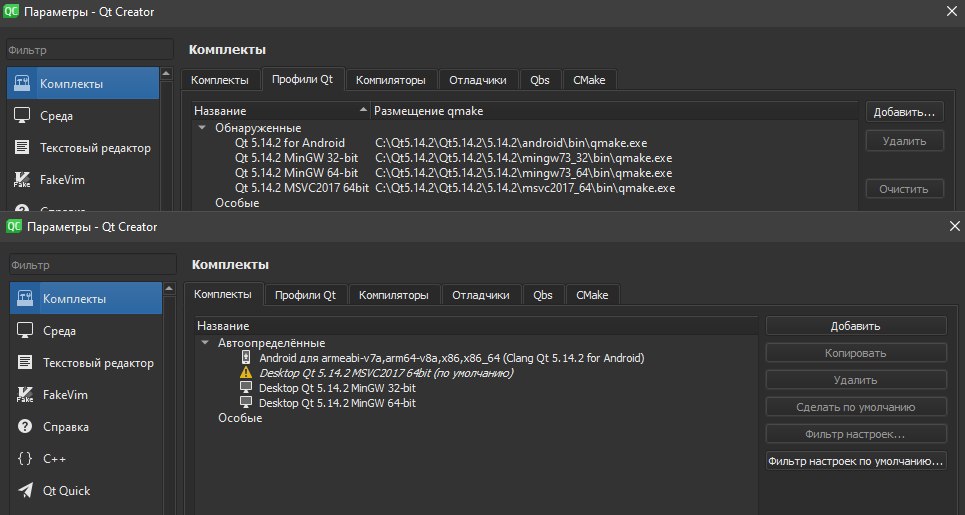Click Добавить... button in upper window
This screenshot has width=965, height=515.
tap(905, 111)
